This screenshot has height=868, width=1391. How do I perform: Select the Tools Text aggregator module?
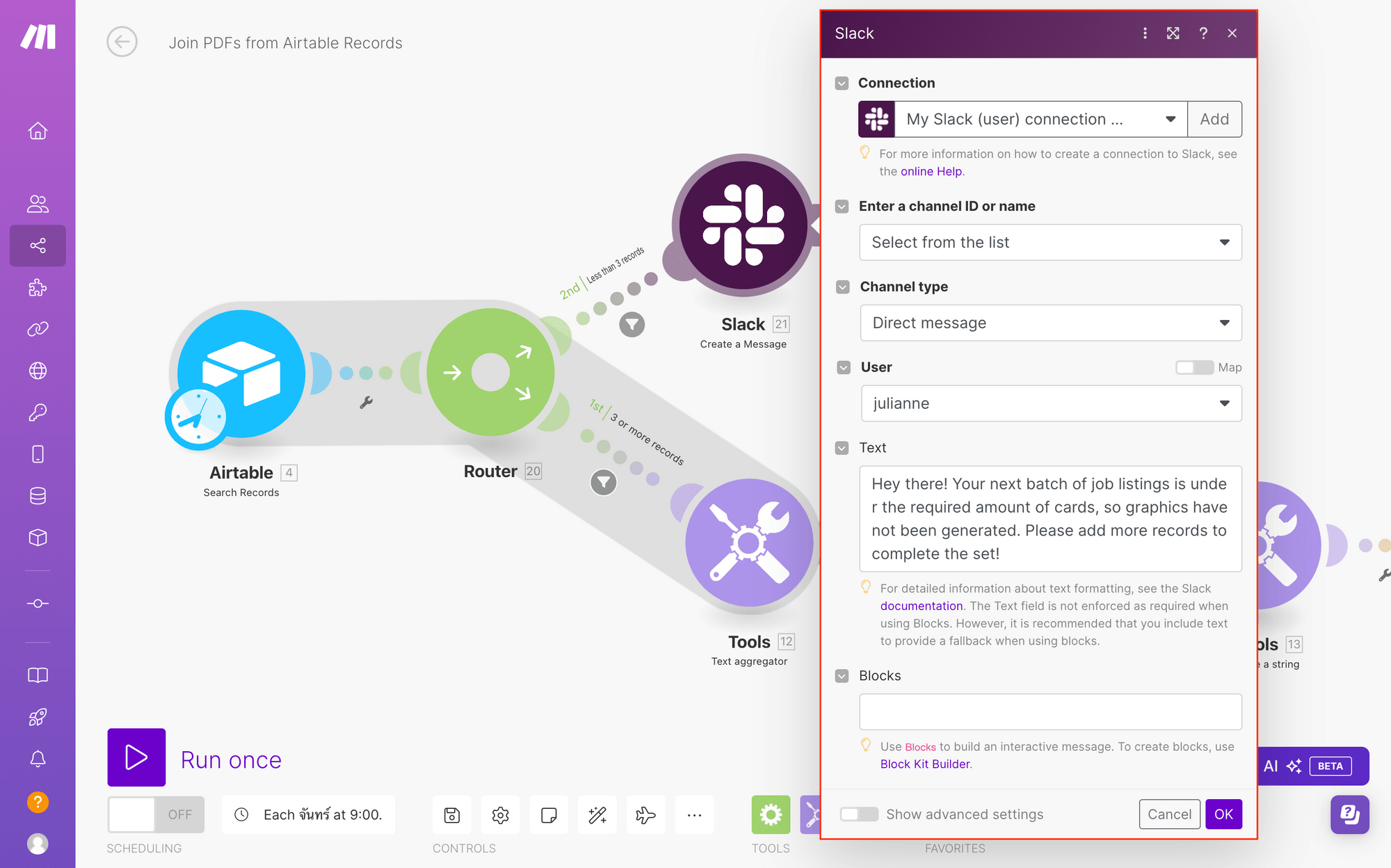(x=749, y=542)
